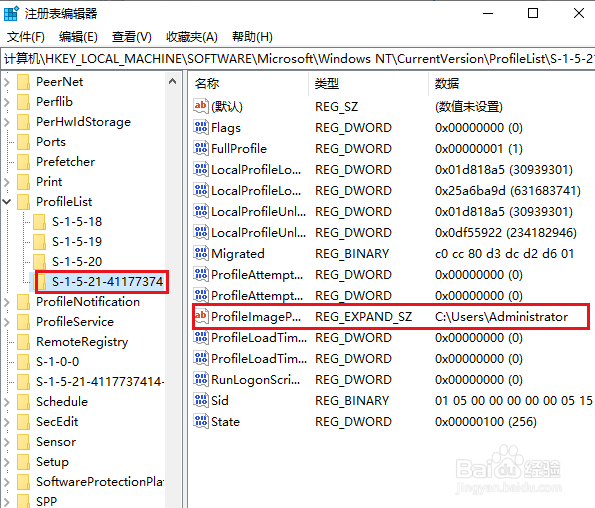The height and width of the screenshot is (508, 595).
Task: Click the (默认) string value icon
Action: (201, 106)
